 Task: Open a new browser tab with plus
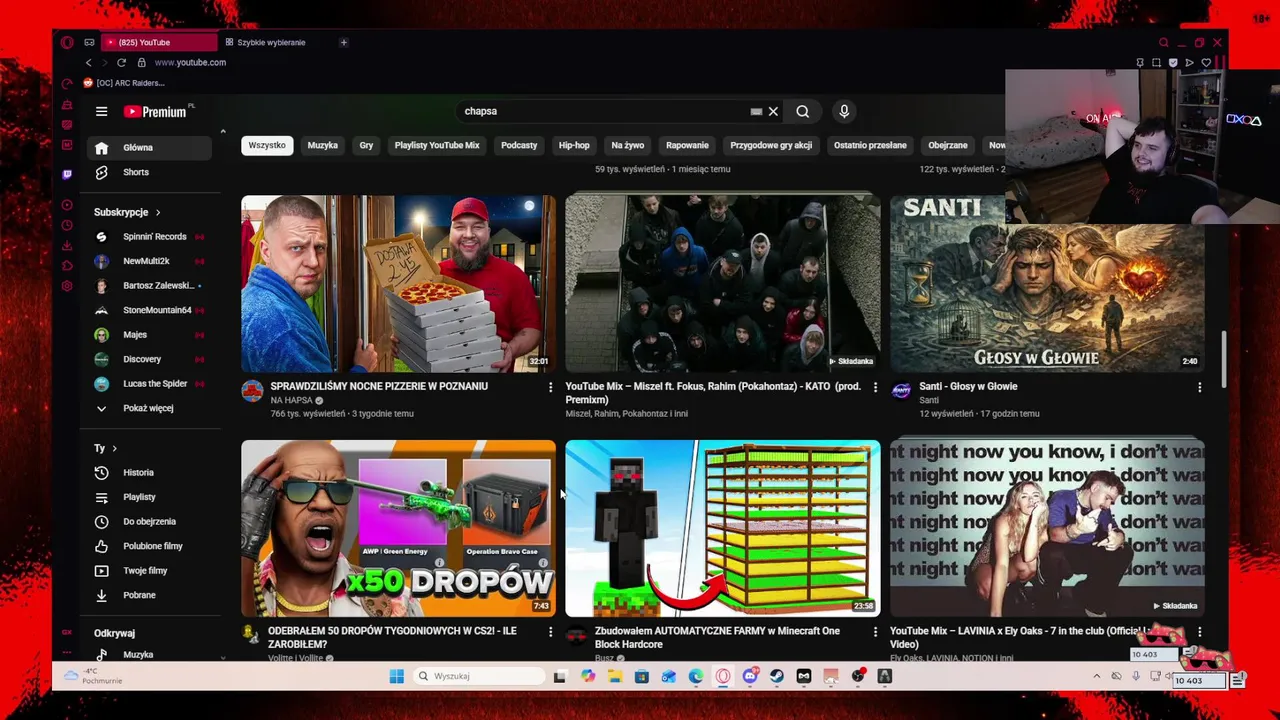[x=343, y=42]
